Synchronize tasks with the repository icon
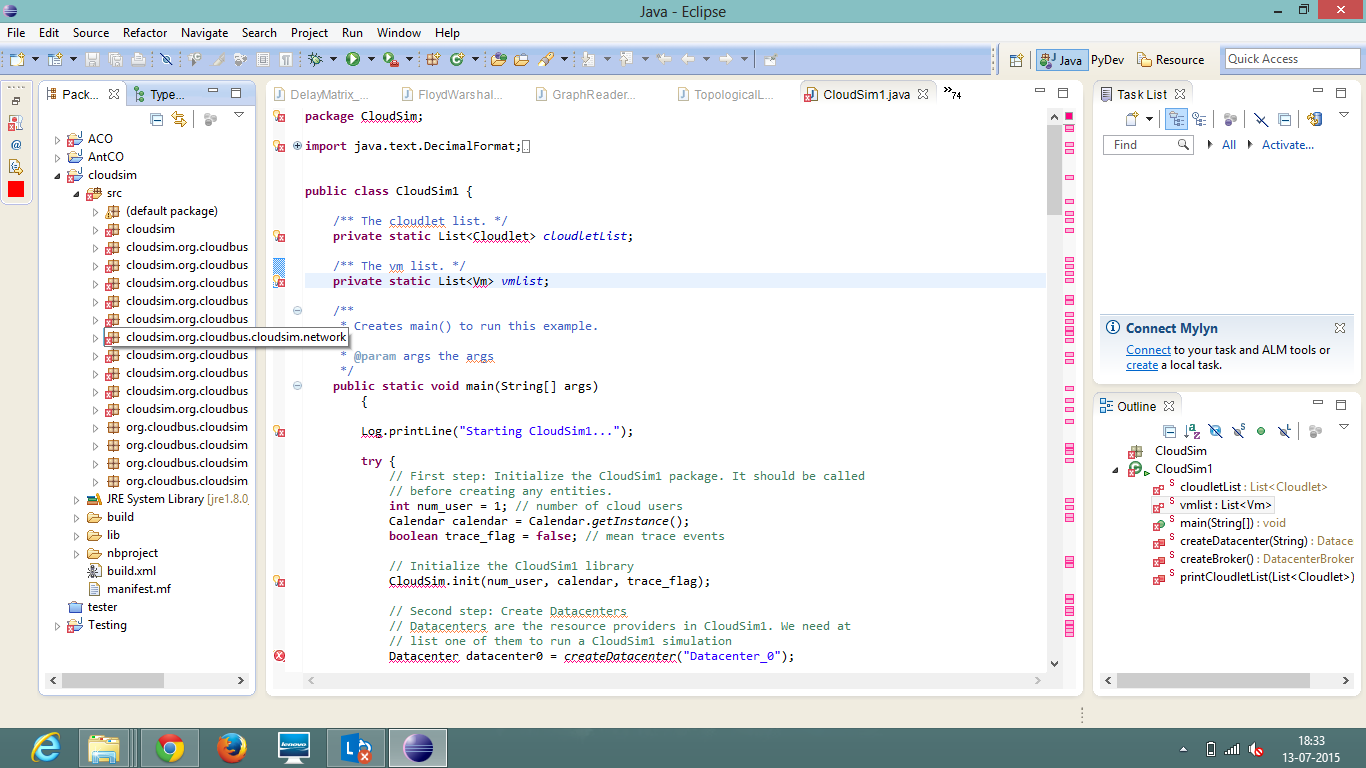1366x768 pixels. [1314, 119]
